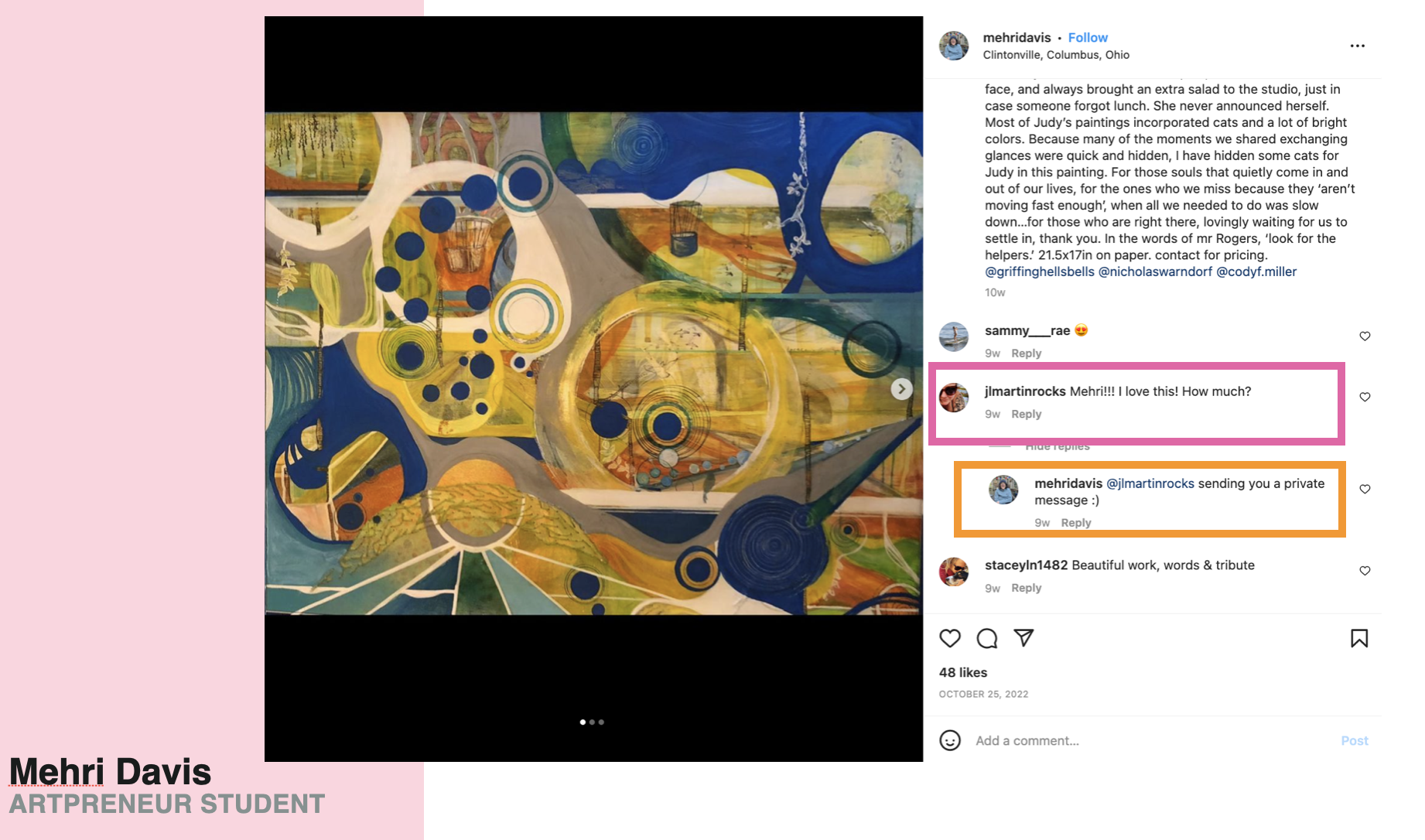Like the post with the heart icon
The width and height of the screenshot is (1425, 840).
click(x=950, y=638)
